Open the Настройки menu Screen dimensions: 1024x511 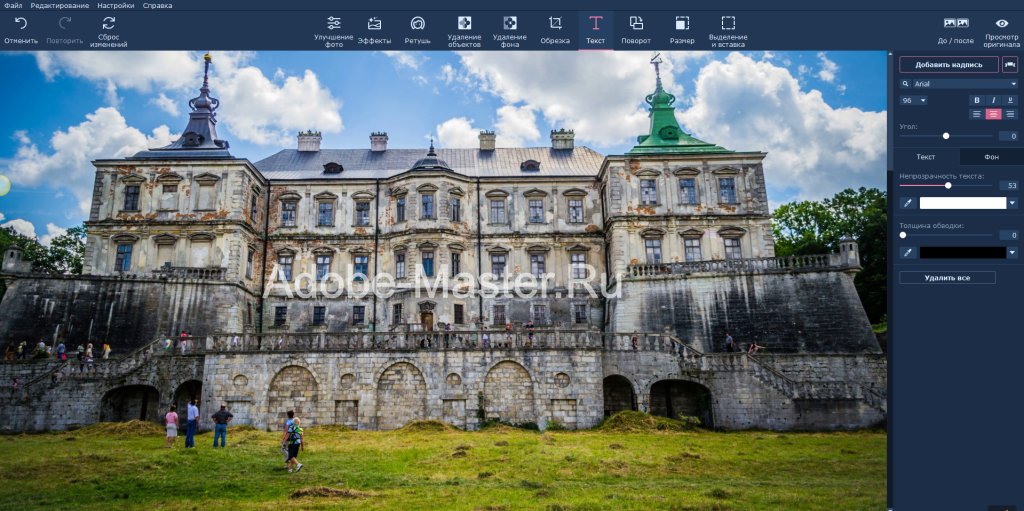click(116, 5)
